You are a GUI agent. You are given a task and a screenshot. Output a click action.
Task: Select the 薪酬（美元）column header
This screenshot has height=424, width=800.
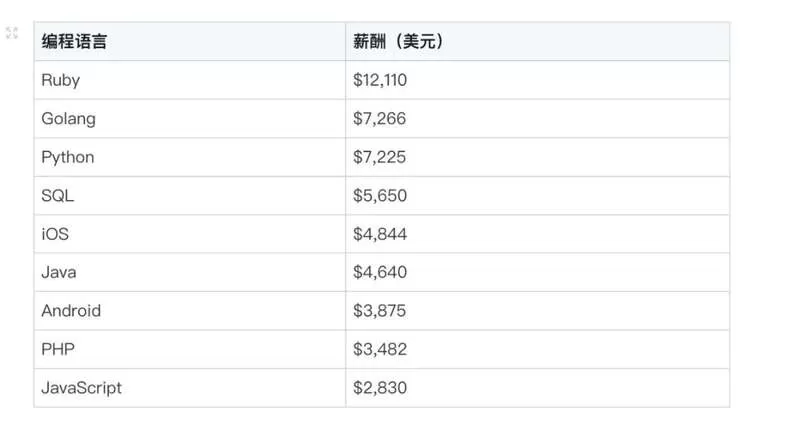coord(398,41)
